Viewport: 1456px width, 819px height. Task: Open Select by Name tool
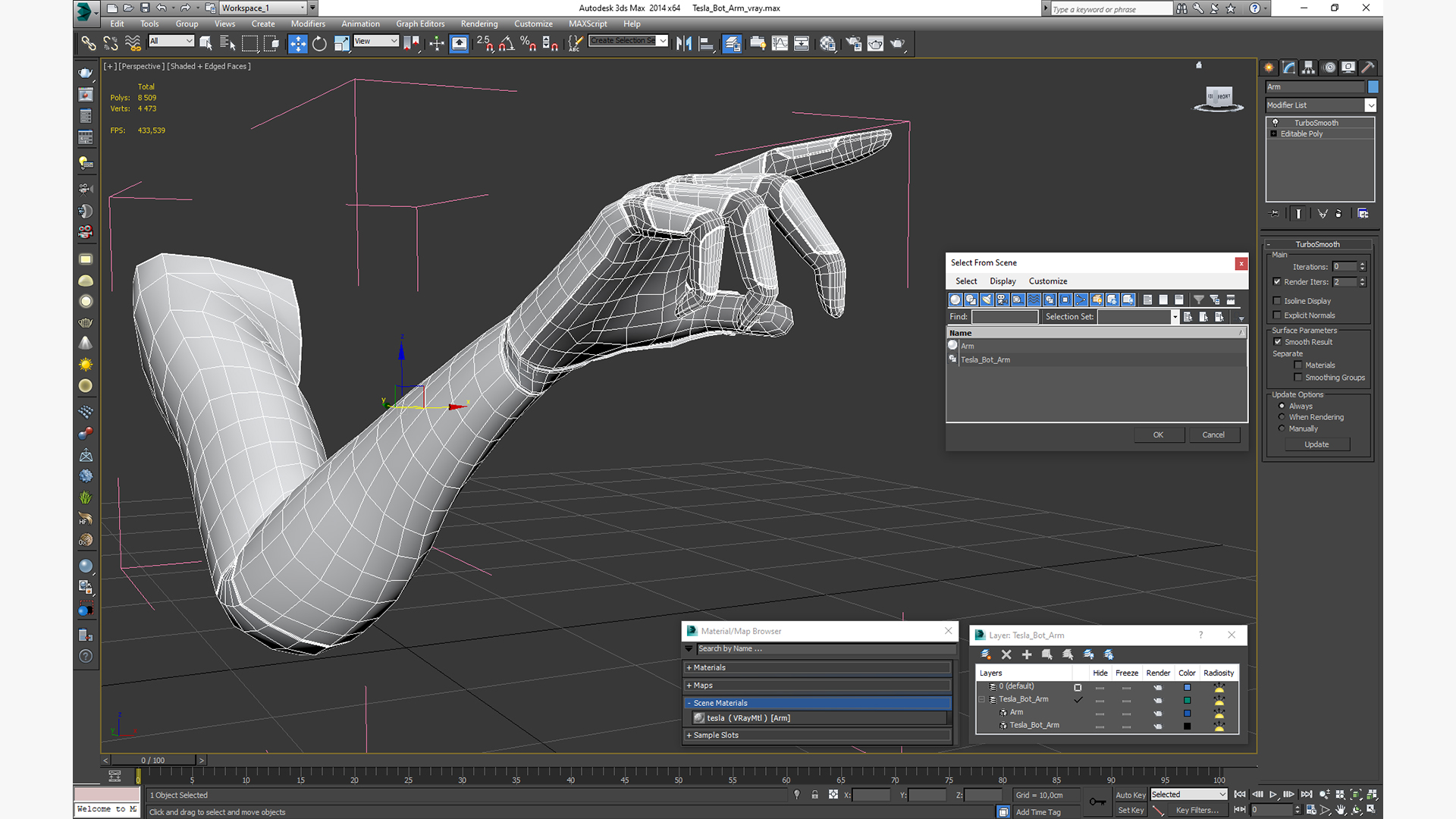tap(227, 44)
